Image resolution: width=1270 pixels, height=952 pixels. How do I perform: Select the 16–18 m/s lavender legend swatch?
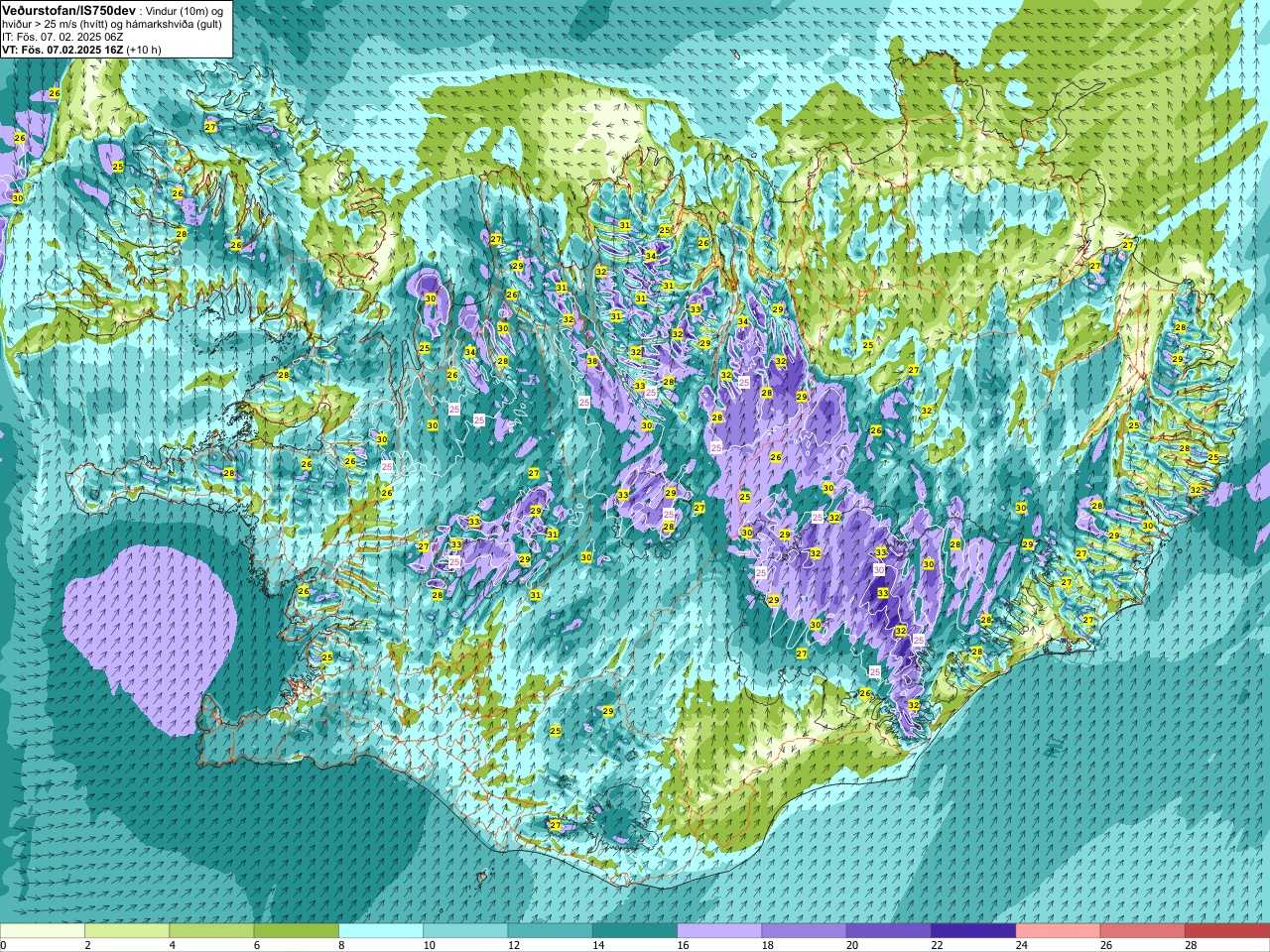point(719,931)
